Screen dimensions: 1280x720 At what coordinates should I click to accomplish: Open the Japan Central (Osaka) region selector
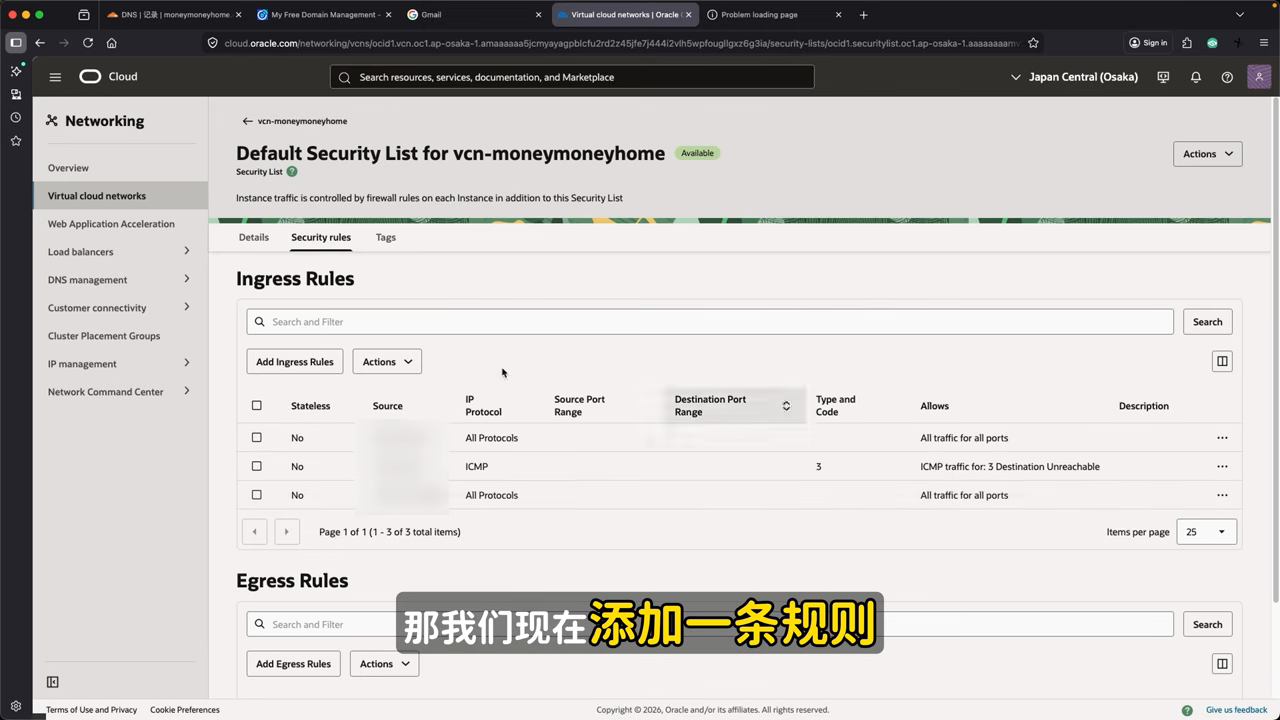tap(1074, 77)
